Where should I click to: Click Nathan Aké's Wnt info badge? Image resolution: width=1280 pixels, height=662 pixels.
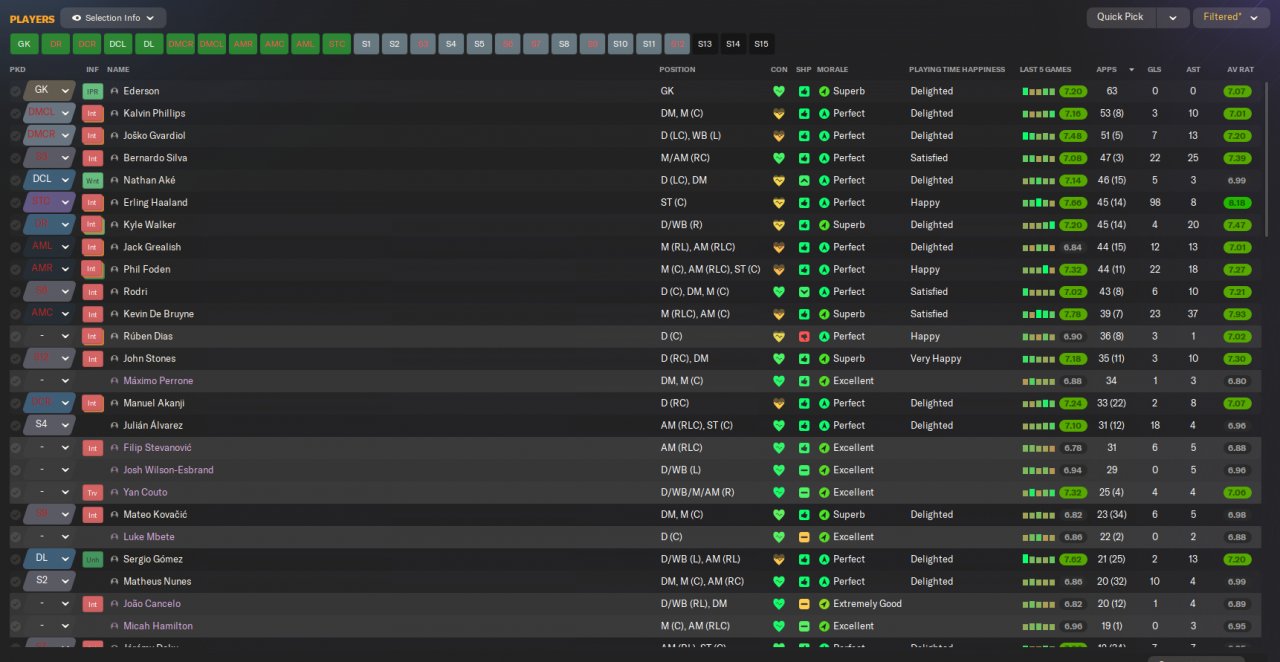pos(93,180)
